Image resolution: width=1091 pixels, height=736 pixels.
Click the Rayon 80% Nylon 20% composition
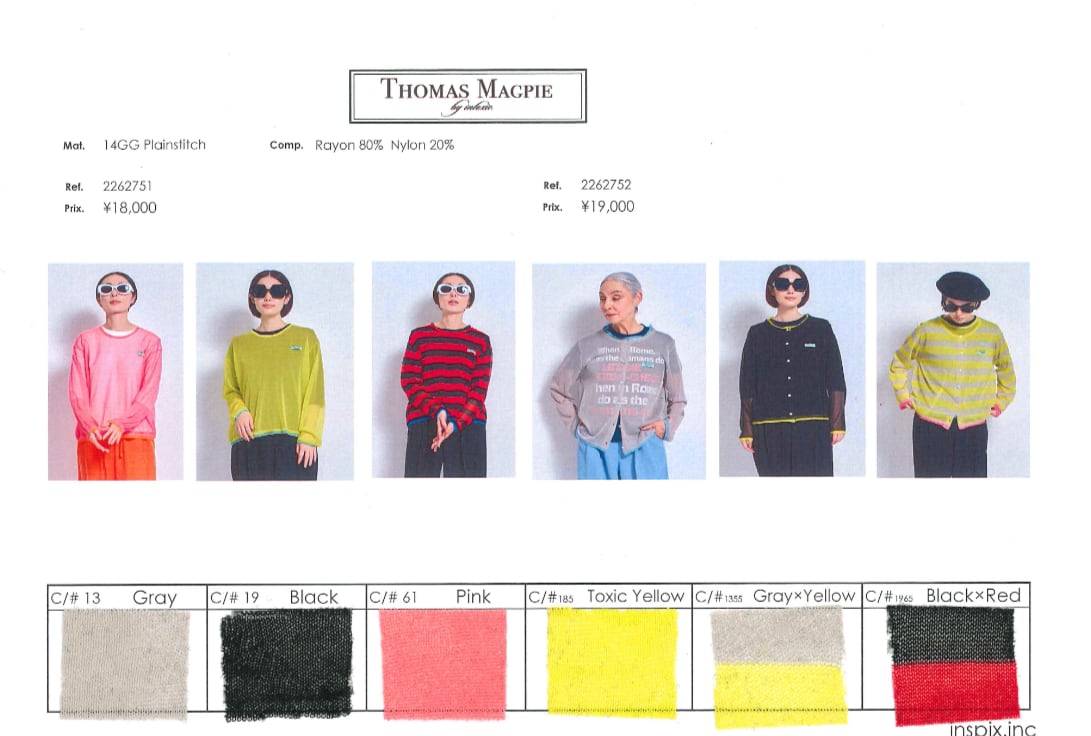(384, 145)
